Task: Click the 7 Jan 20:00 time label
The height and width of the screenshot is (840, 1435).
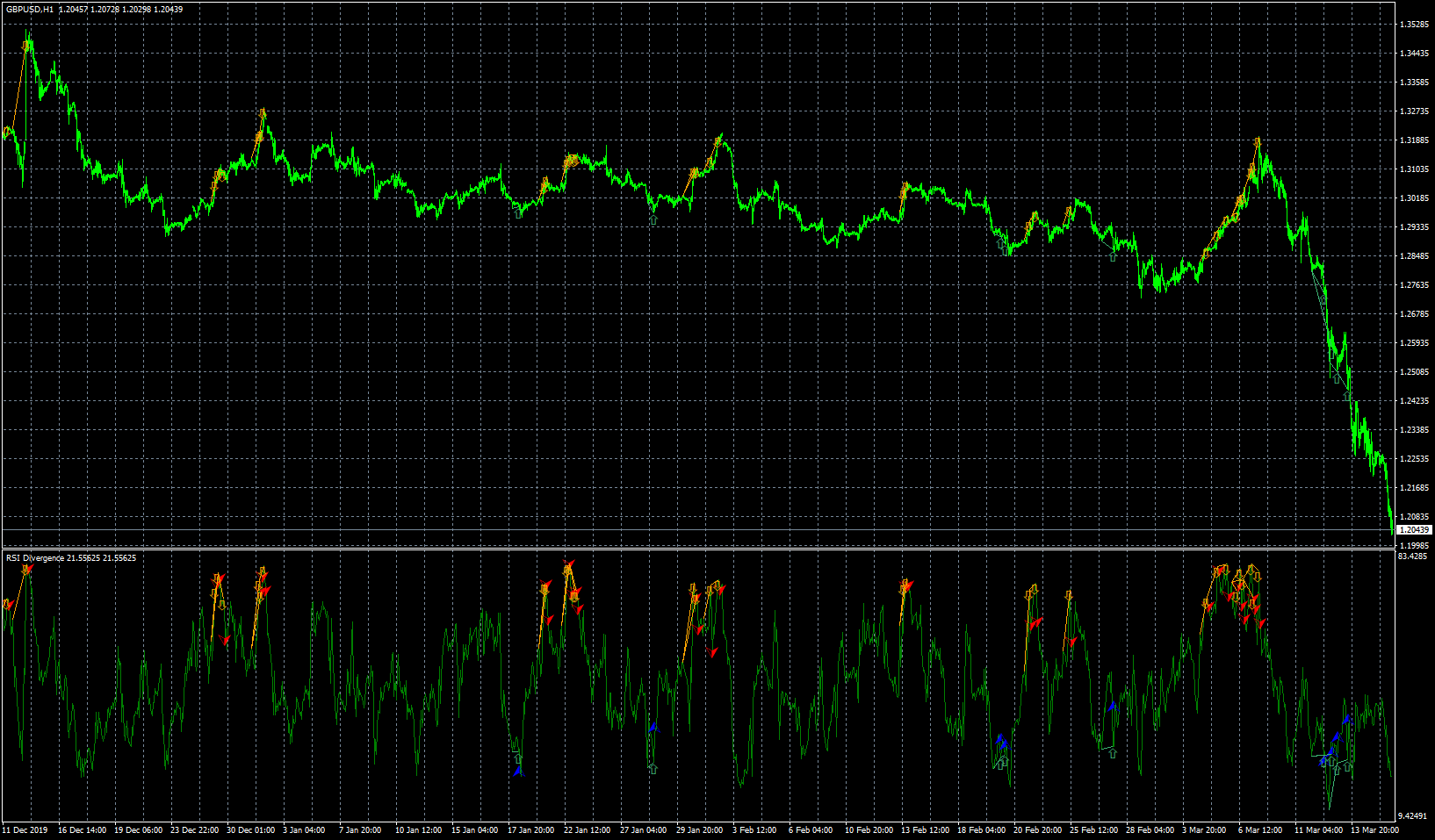Action: tap(360, 829)
